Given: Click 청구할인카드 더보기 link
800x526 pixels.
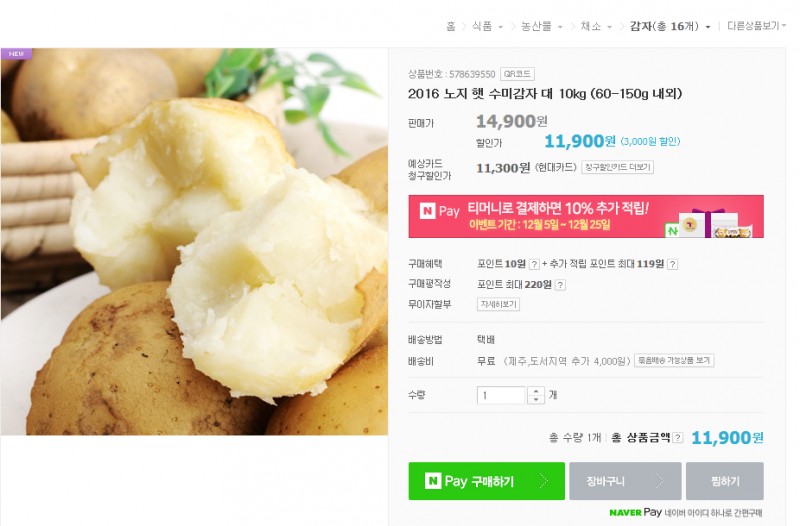Looking at the screenshot, I should point(617,167).
